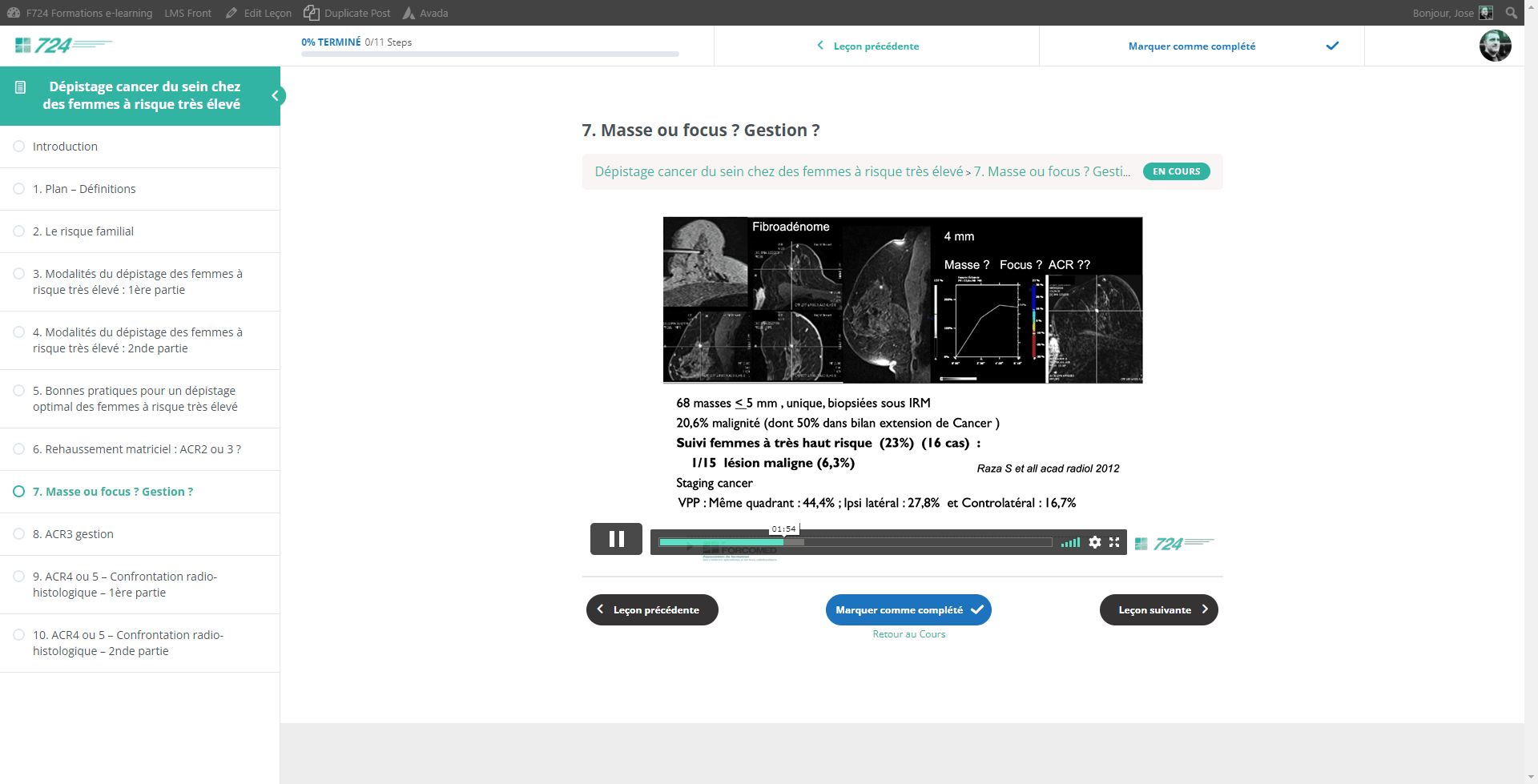
Task: Click the course title breadcrumb link
Action: (x=779, y=171)
